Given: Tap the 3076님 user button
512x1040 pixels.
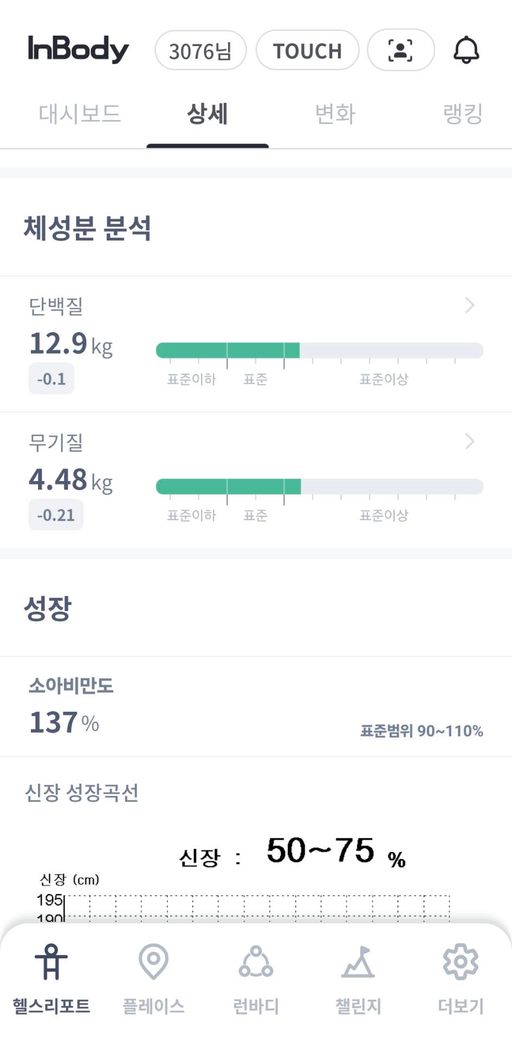Looking at the screenshot, I should point(201,50).
